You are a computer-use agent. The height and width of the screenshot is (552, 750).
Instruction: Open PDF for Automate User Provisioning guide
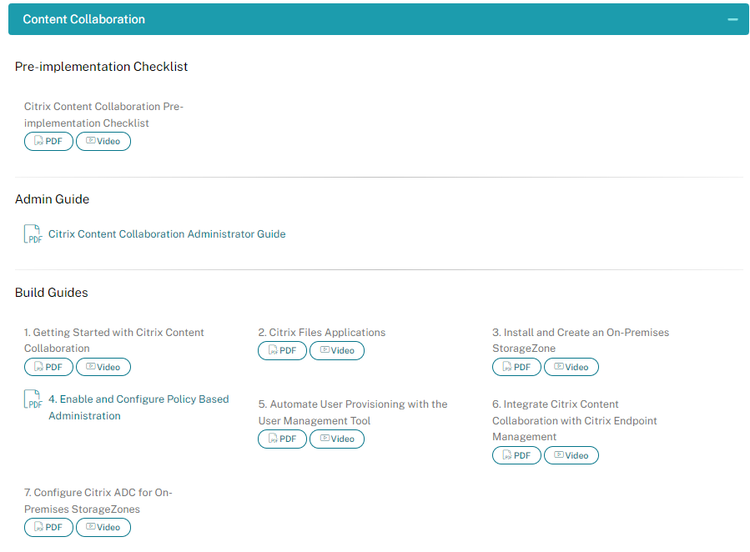point(282,439)
